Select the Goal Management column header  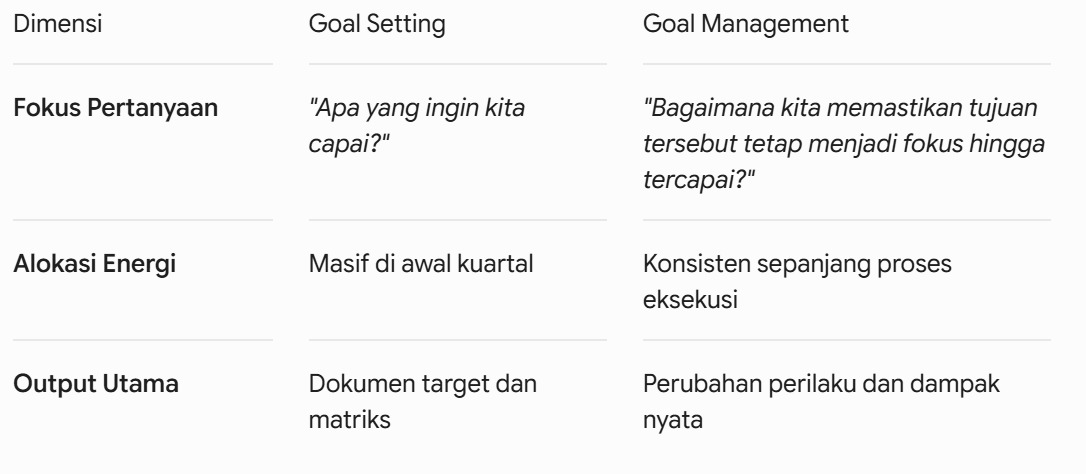coord(745,24)
